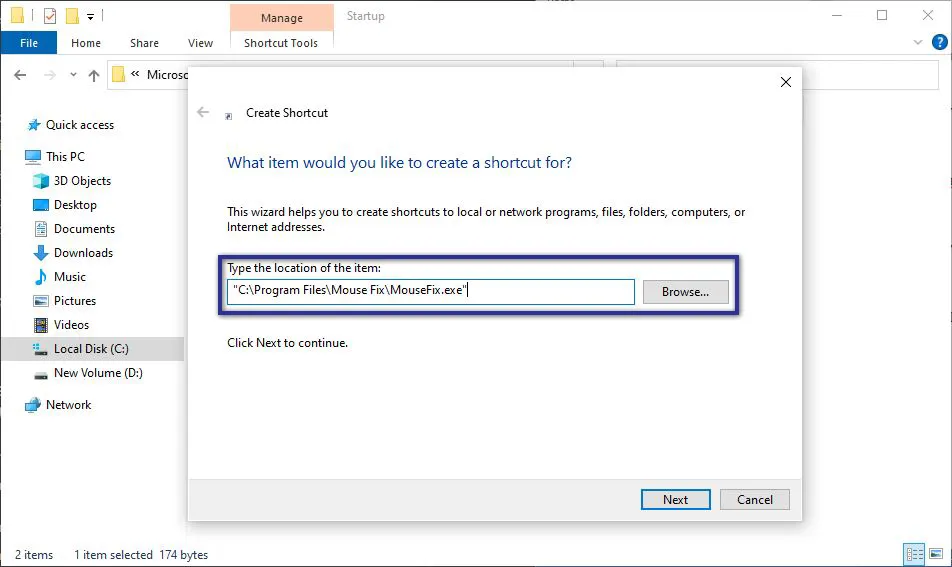Image resolution: width=952 pixels, height=567 pixels.
Task: Open Desktop in the sidebar
Action: coord(75,205)
